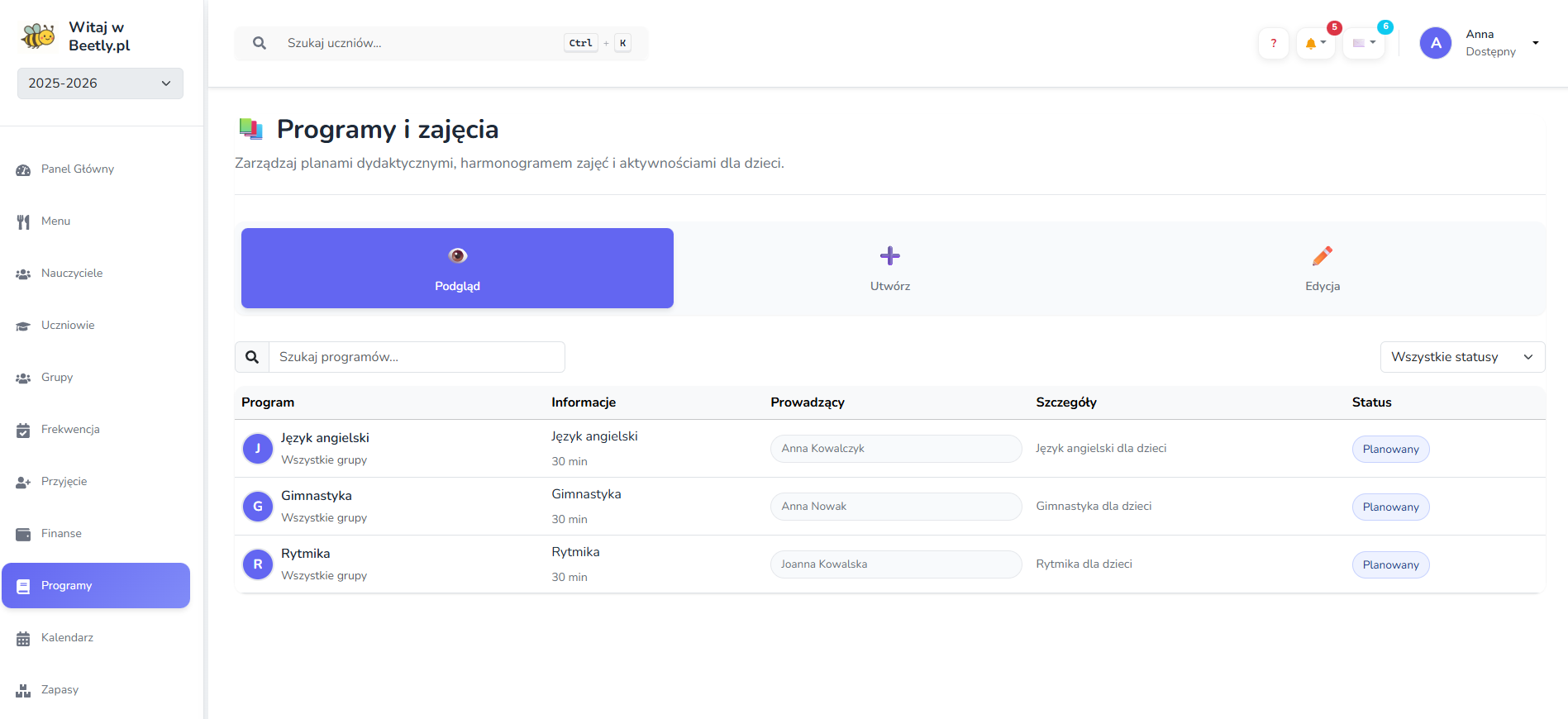Click Planowany status for Rytmika
The image size is (1568, 719).
[x=1390, y=564]
